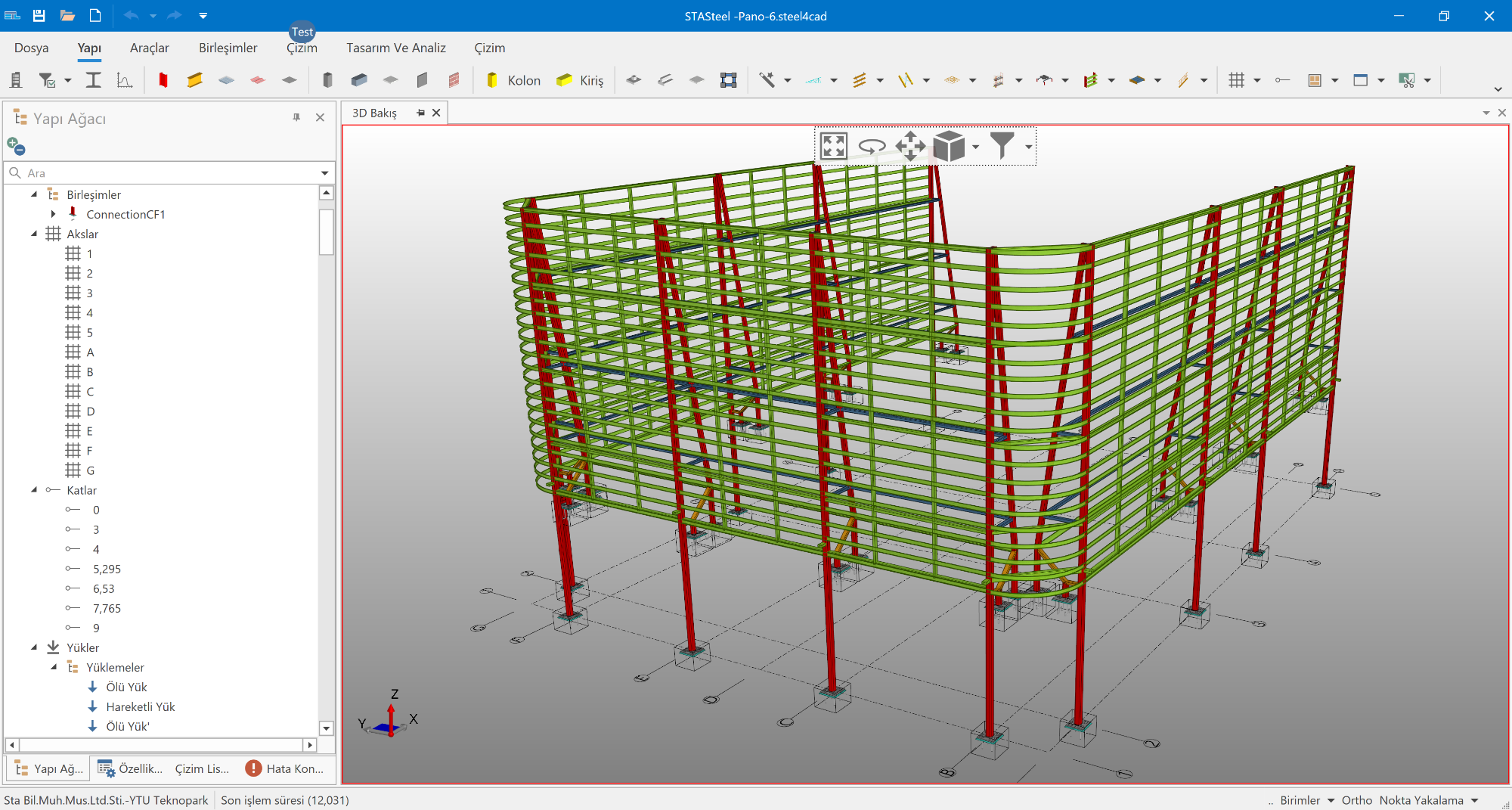Click the building icon in ribbon
Image resolution: width=1512 pixels, height=810 pixels.
click(x=16, y=80)
